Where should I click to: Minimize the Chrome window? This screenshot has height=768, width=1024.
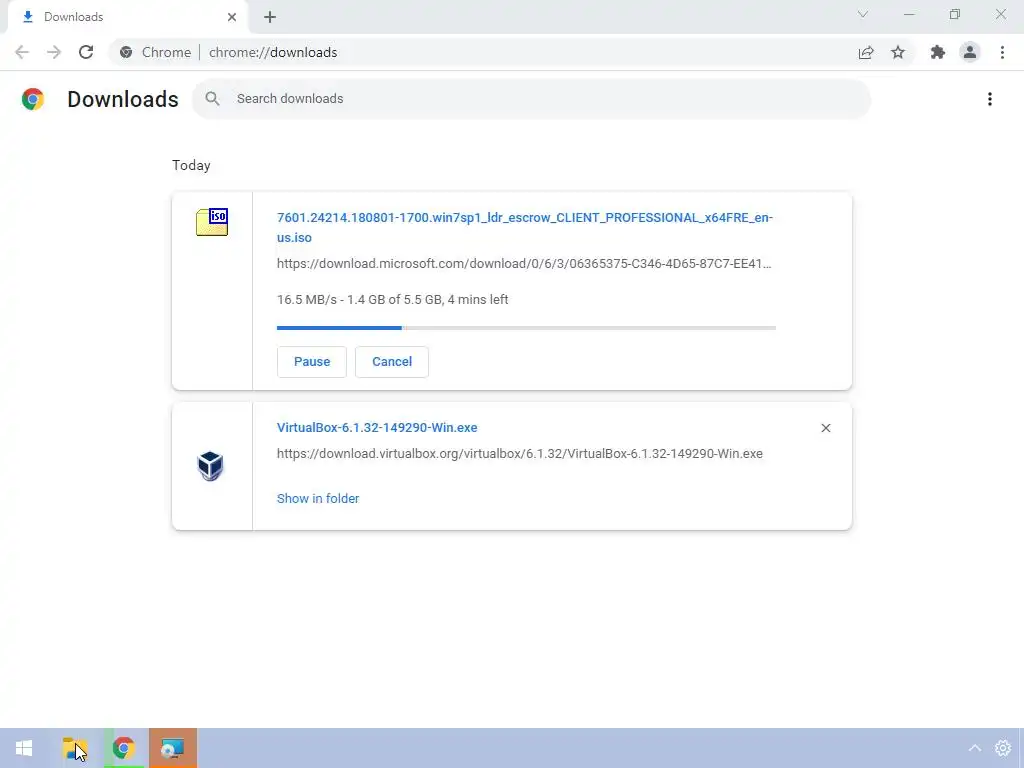pyautogui.click(x=909, y=14)
